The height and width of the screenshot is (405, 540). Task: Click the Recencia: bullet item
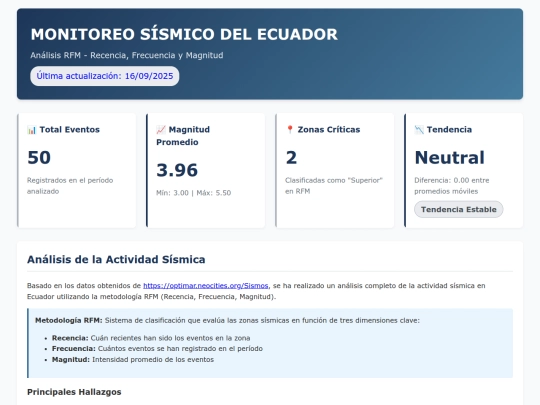(151, 338)
